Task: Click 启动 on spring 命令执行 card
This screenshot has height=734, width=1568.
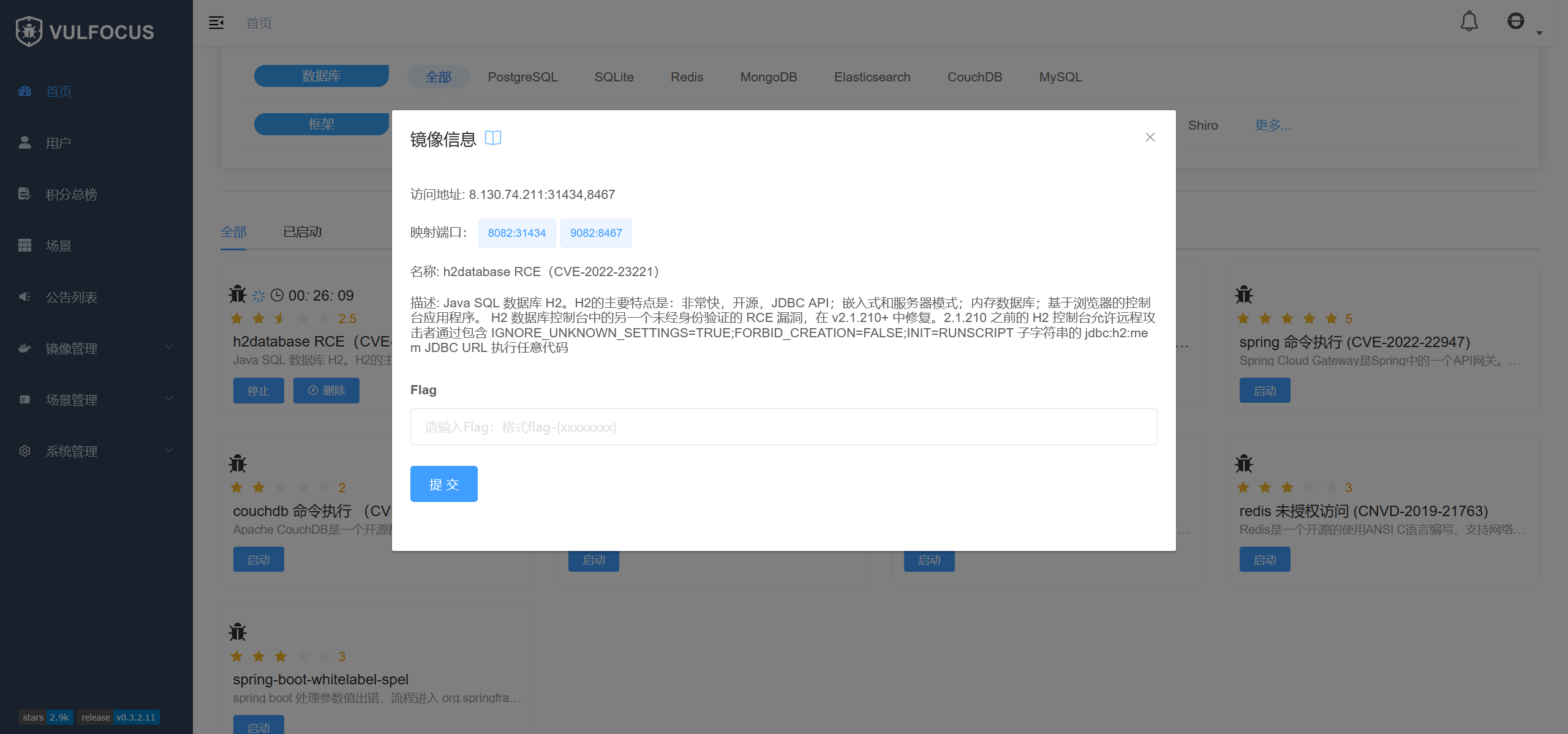Action: (x=1264, y=391)
